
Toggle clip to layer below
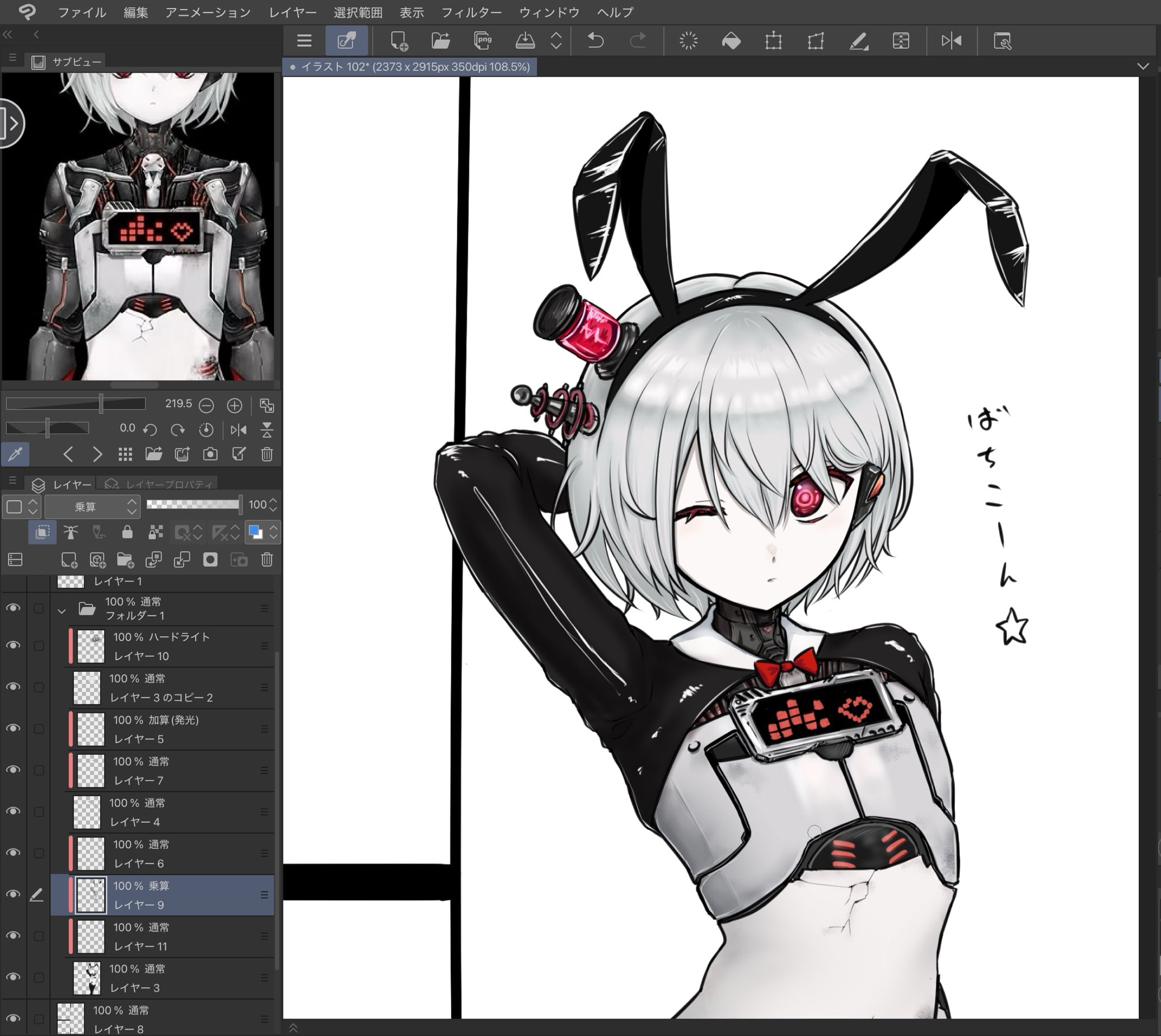pos(42,532)
